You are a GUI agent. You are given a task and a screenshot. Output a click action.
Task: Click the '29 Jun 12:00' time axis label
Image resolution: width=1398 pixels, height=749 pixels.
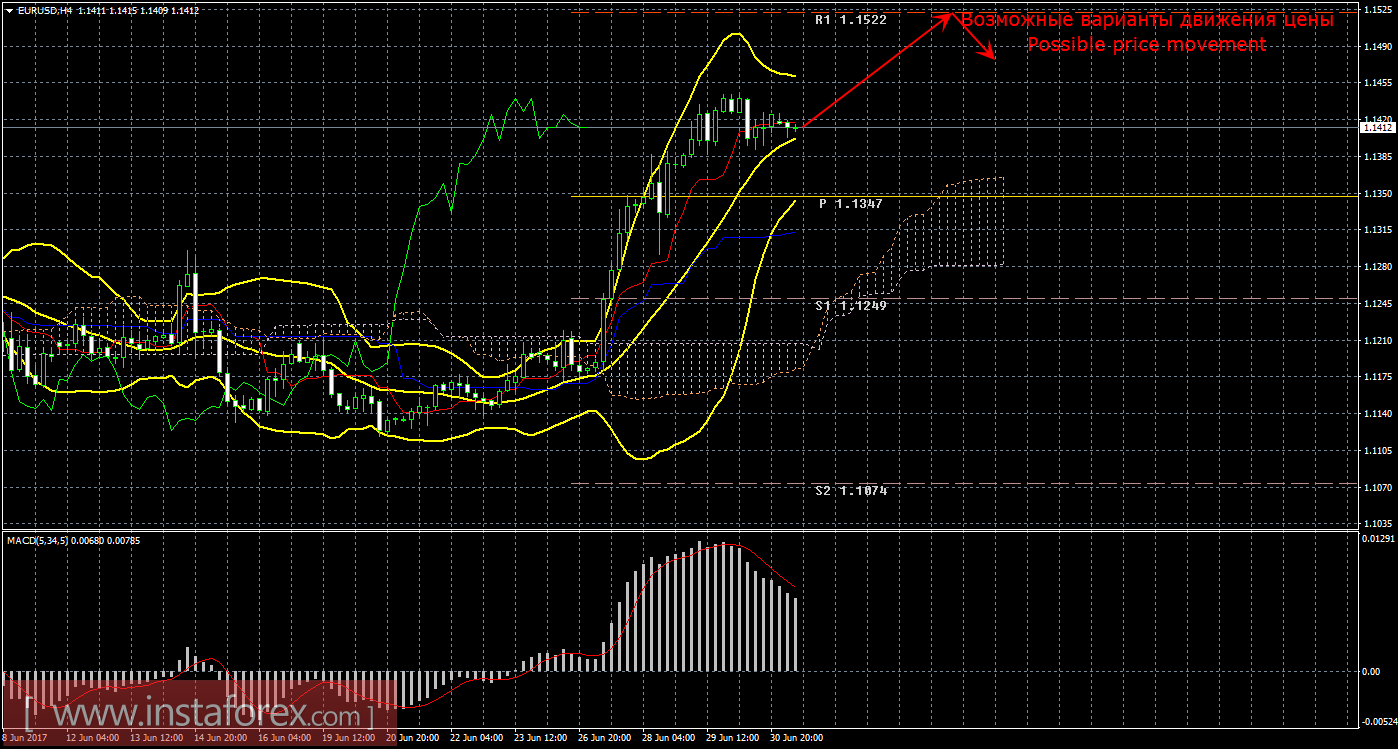tap(733, 739)
